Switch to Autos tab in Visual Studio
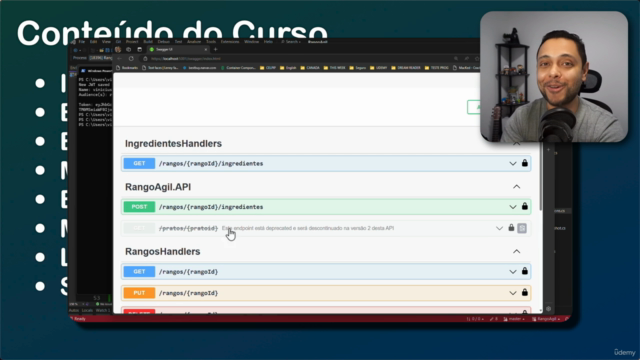Viewport: 640px width, 360px height. click(74, 311)
